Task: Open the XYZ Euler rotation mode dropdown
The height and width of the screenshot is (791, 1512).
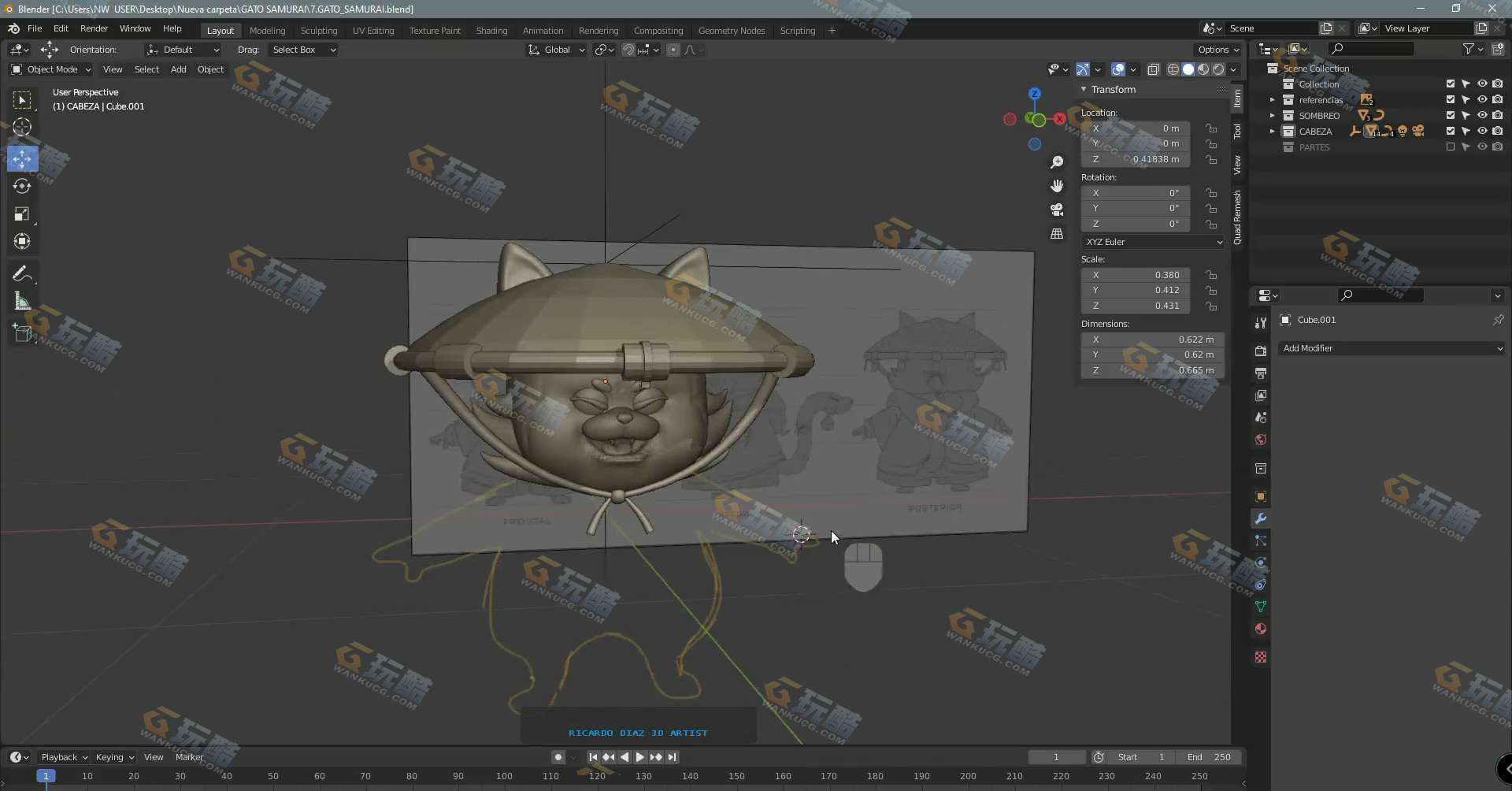Action: coord(1153,242)
